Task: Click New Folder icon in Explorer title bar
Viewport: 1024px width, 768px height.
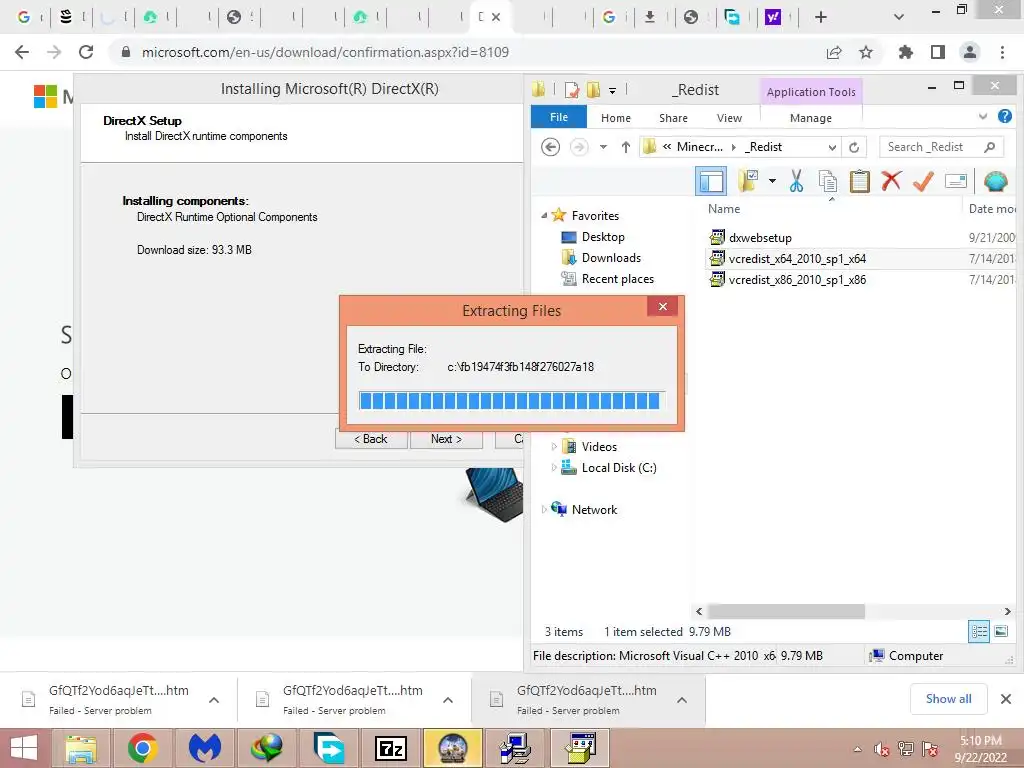Action: 593,89
